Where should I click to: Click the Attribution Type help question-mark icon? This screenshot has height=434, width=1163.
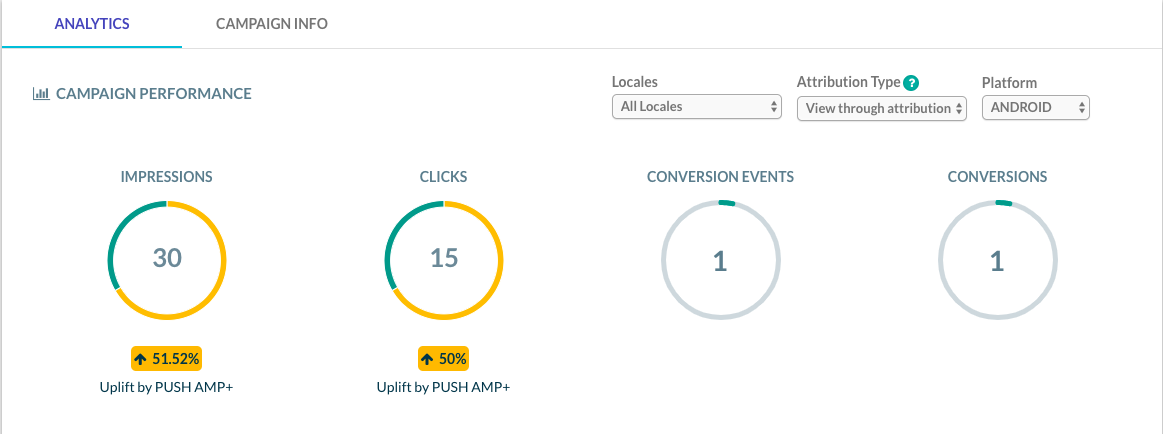point(912,83)
